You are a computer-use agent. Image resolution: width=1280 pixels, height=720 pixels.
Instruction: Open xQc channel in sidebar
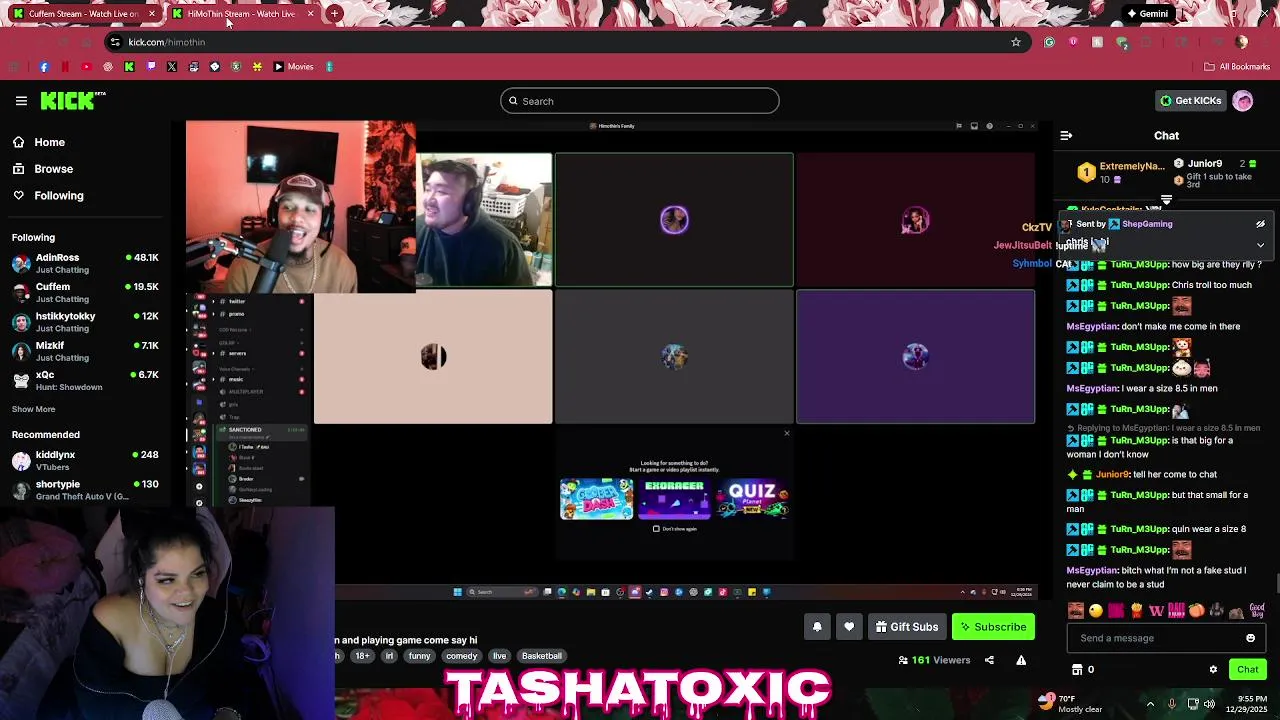[85, 380]
